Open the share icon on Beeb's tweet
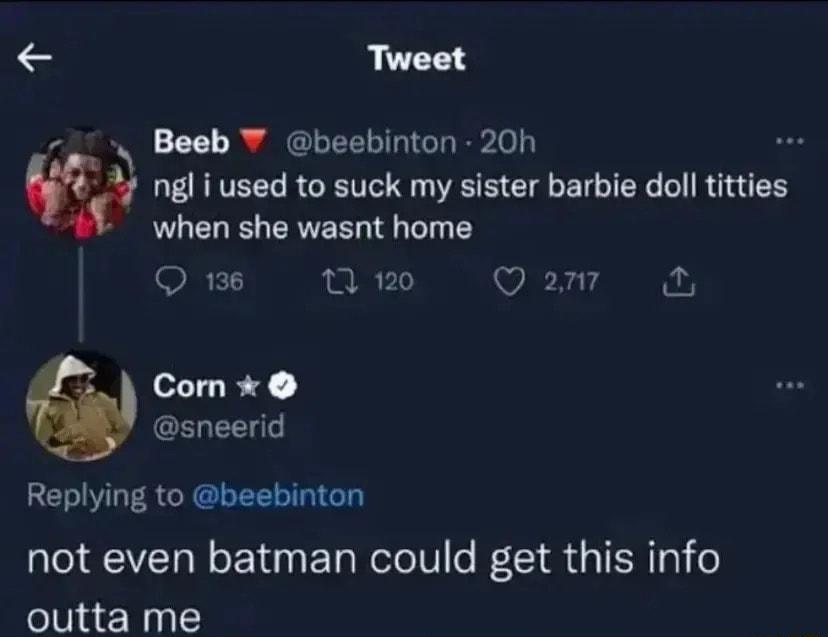The width and height of the screenshot is (828, 637). [680, 280]
